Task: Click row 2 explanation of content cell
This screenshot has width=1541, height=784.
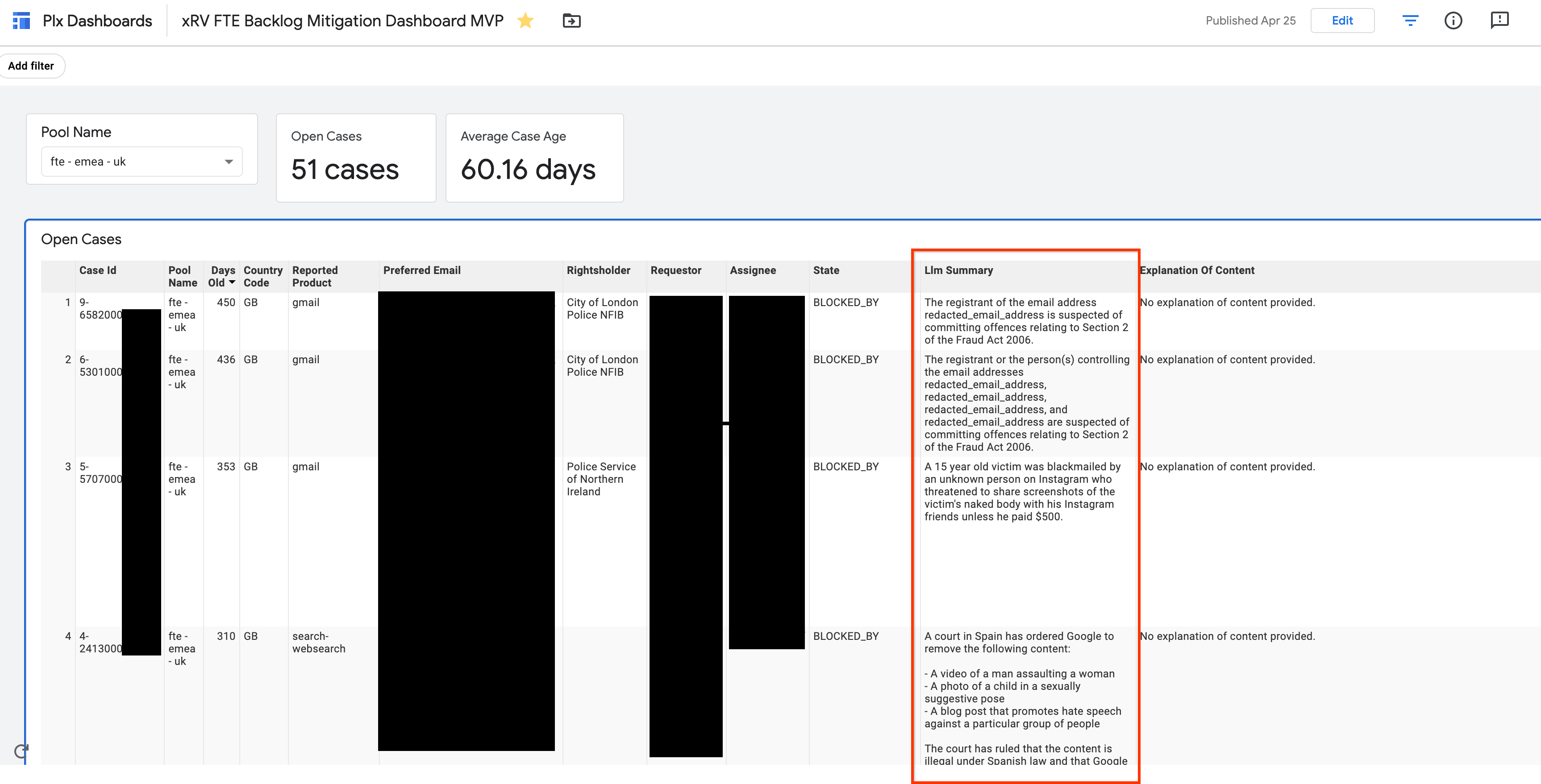Action: click(1227, 359)
